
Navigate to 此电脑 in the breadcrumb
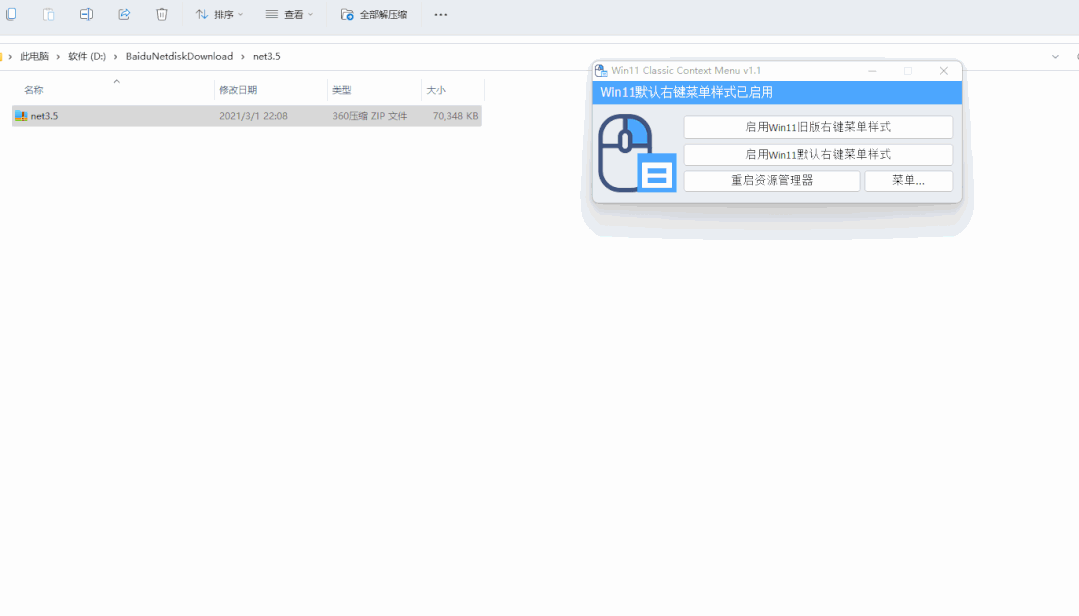[x=34, y=56]
